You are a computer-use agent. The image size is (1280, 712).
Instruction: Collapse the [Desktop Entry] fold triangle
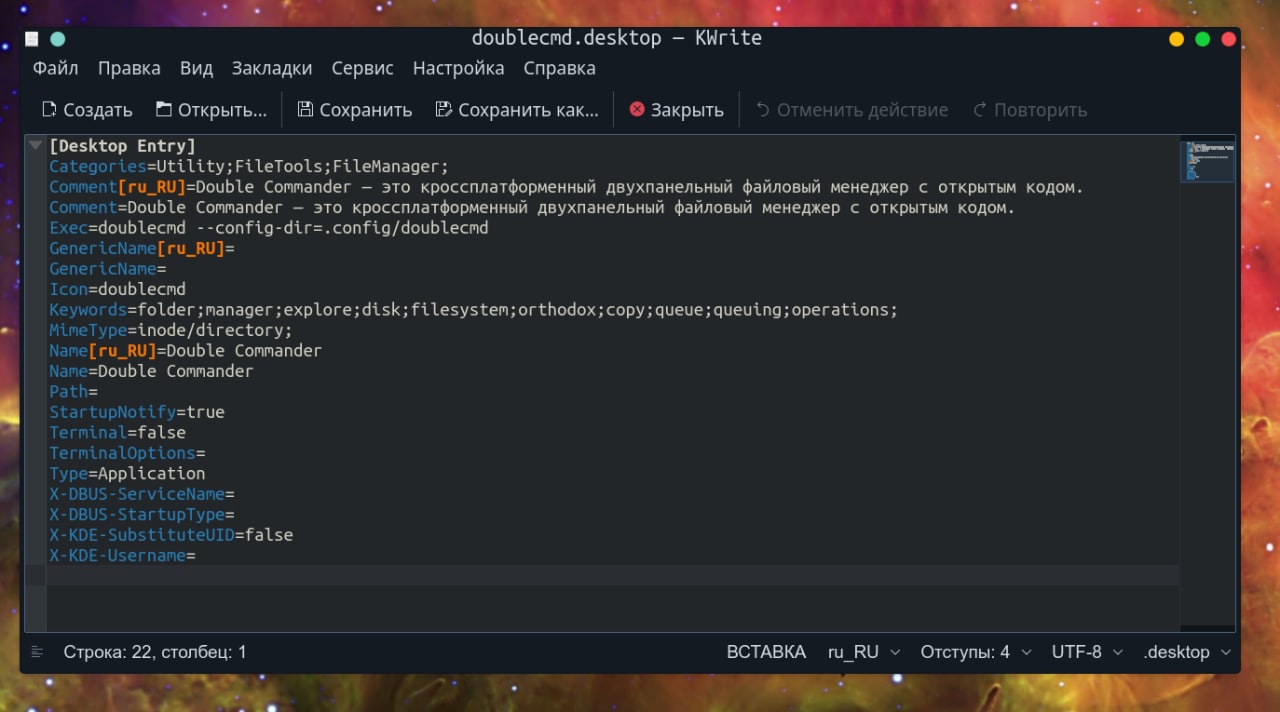point(36,146)
